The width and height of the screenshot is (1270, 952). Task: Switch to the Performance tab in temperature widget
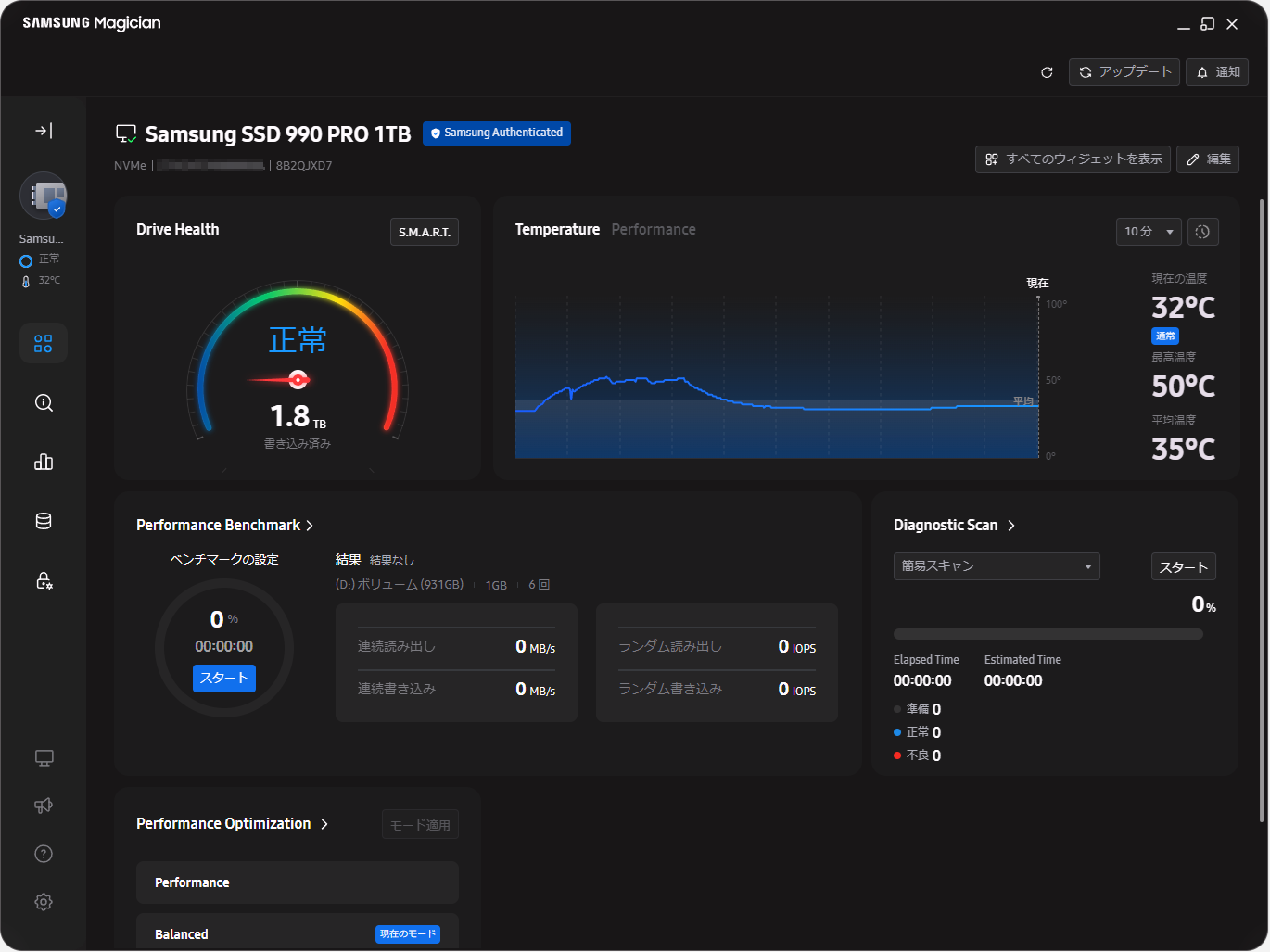[653, 229]
